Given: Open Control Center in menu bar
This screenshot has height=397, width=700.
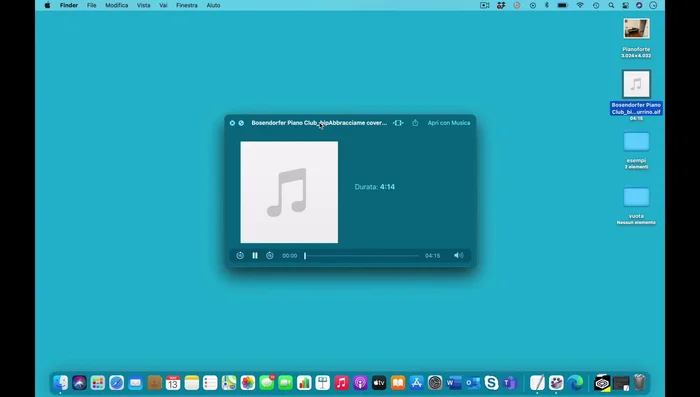Looking at the screenshot, I should 625,5.
